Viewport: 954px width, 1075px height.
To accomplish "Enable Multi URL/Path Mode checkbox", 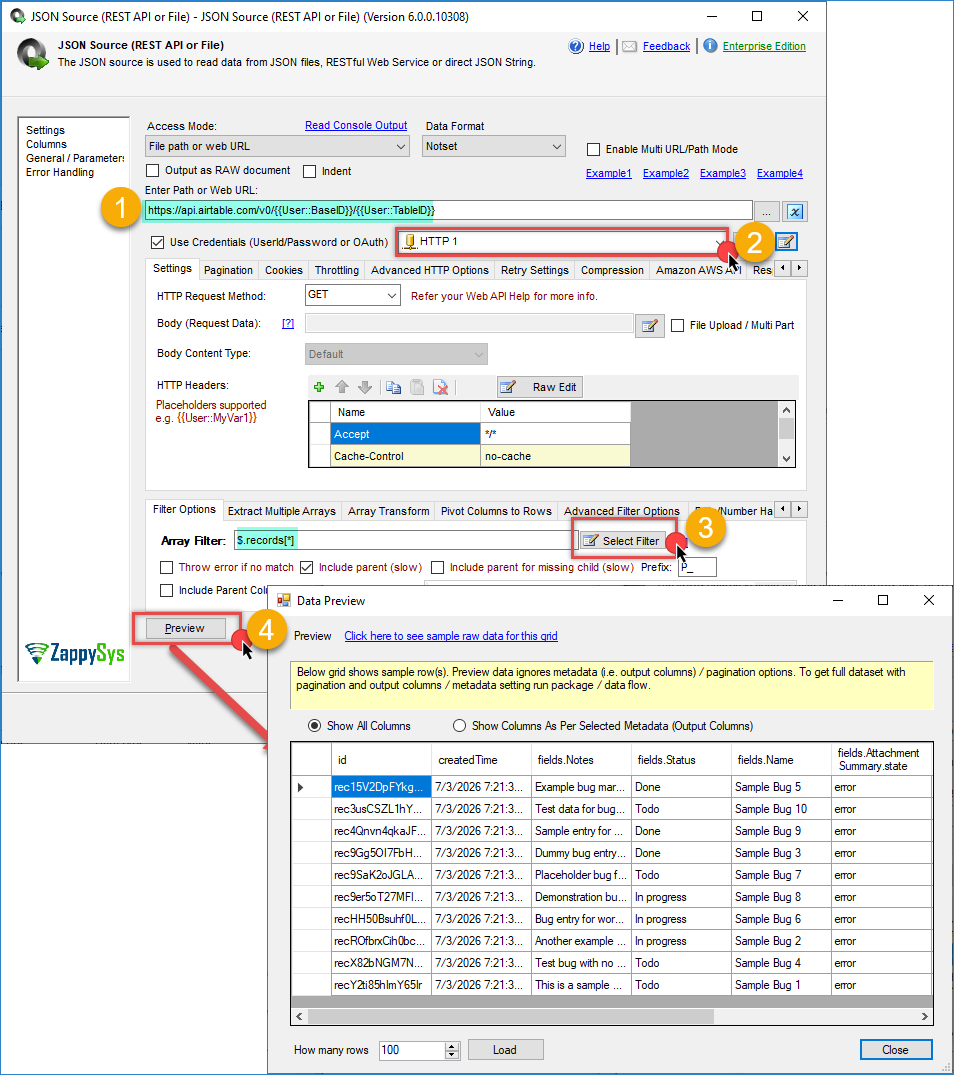I will 594,149.
